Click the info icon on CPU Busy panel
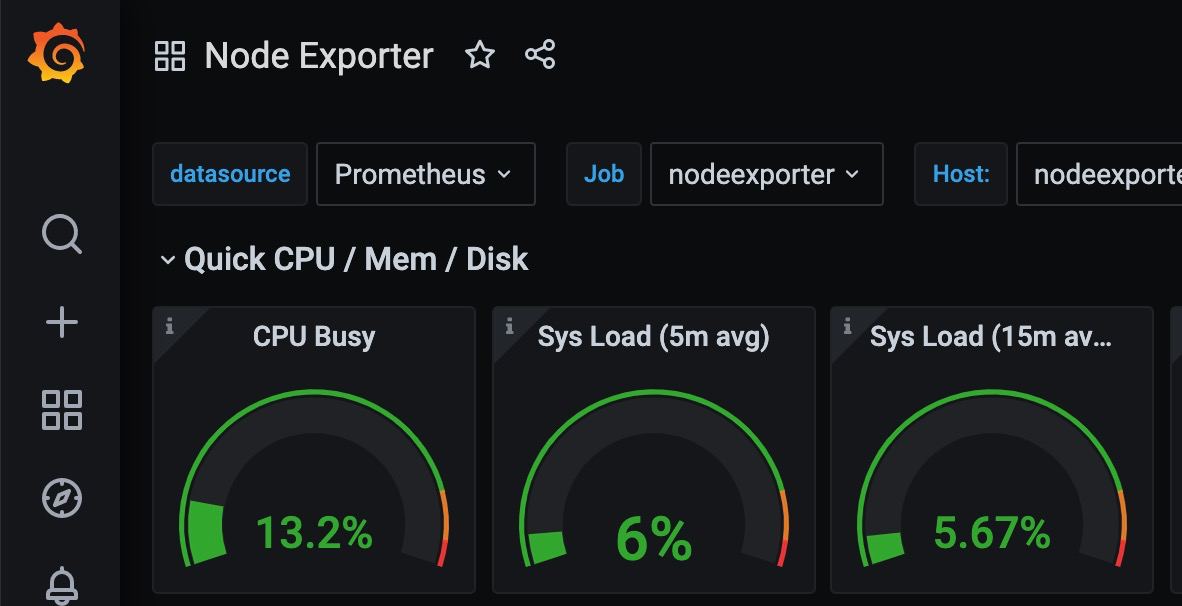The width and height of the screenshot is (1182, 606). pyautogui.click(x=170, y=326)
